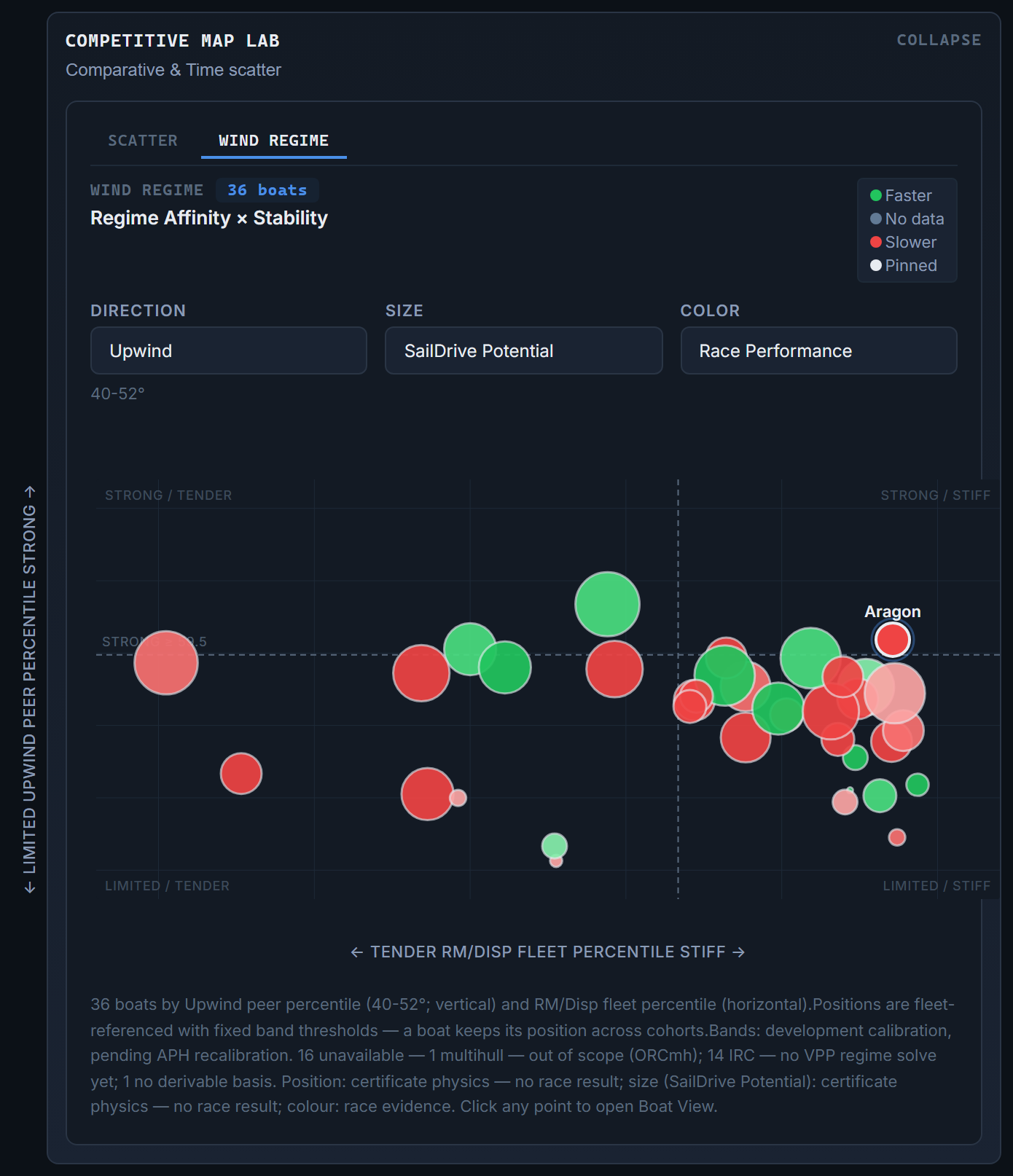This screenshot has height=1176, width=1013.
Task: Click the white Pinned legend dot
Action: tap(876, 265)
